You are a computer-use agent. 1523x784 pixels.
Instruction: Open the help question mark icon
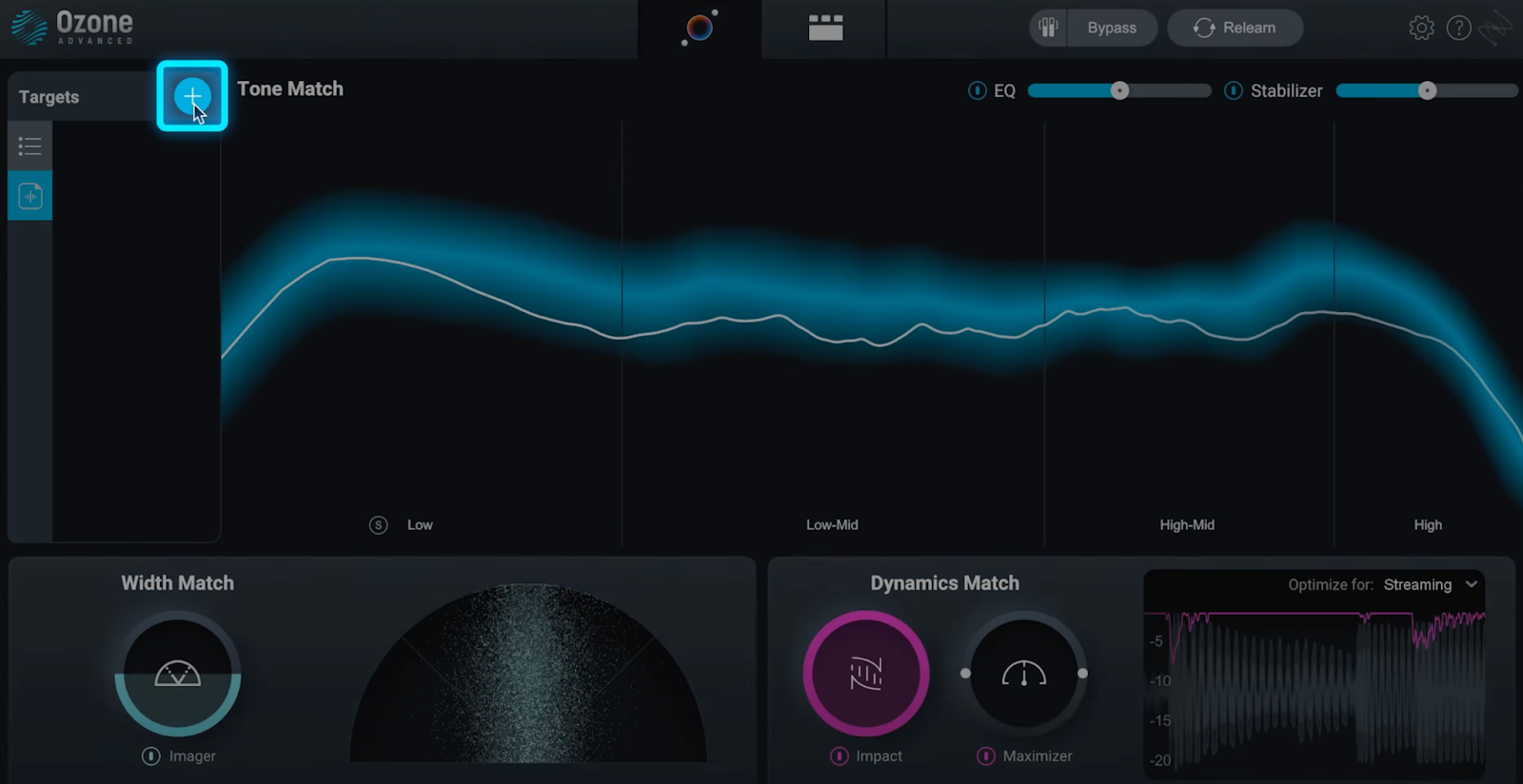[x=1458, y=29]
